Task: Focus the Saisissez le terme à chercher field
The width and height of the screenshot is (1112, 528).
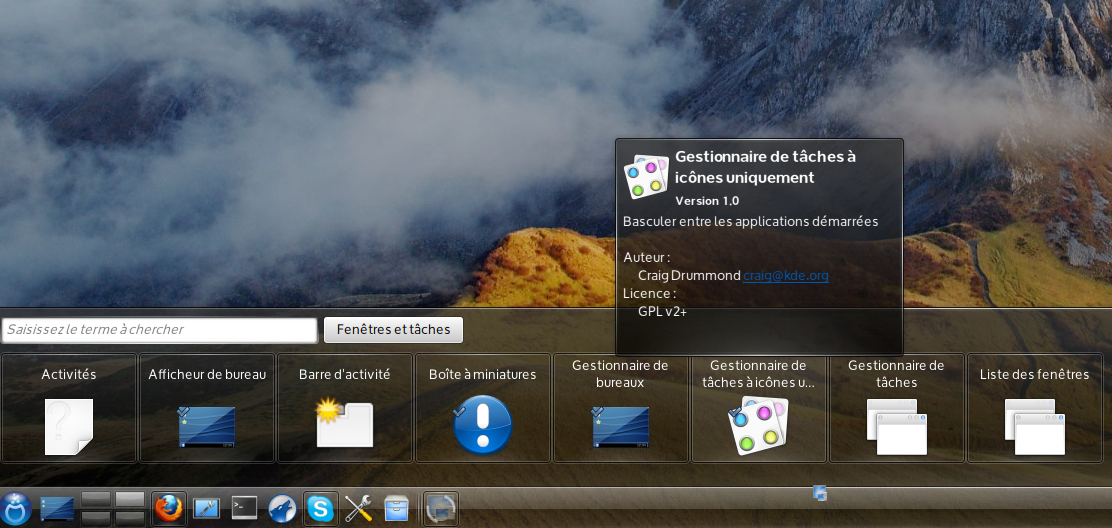Action: [160, 330]
